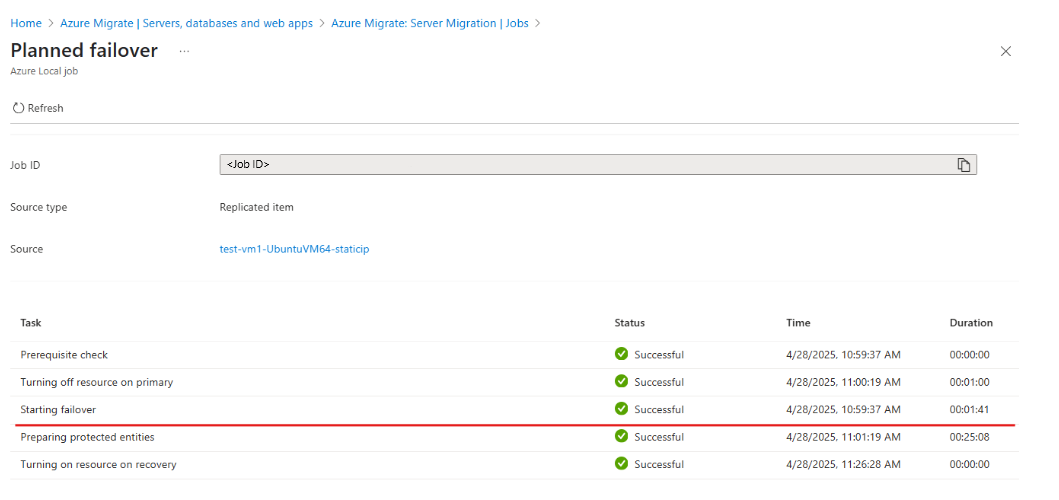Copy the Job ID to clipboard

964,165
